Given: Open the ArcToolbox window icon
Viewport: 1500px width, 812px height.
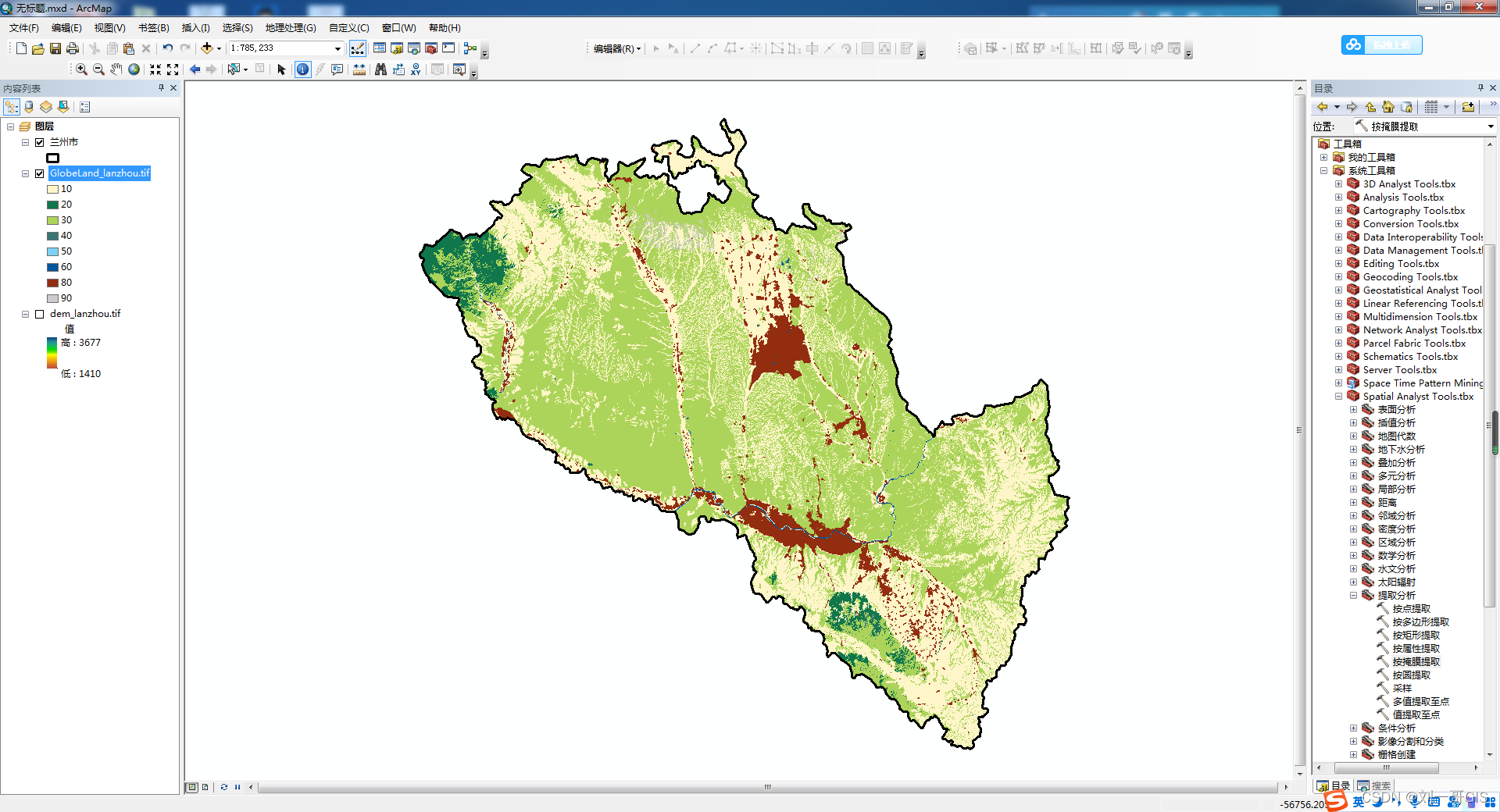Looking at the screenshot, I should pos(431,48).
